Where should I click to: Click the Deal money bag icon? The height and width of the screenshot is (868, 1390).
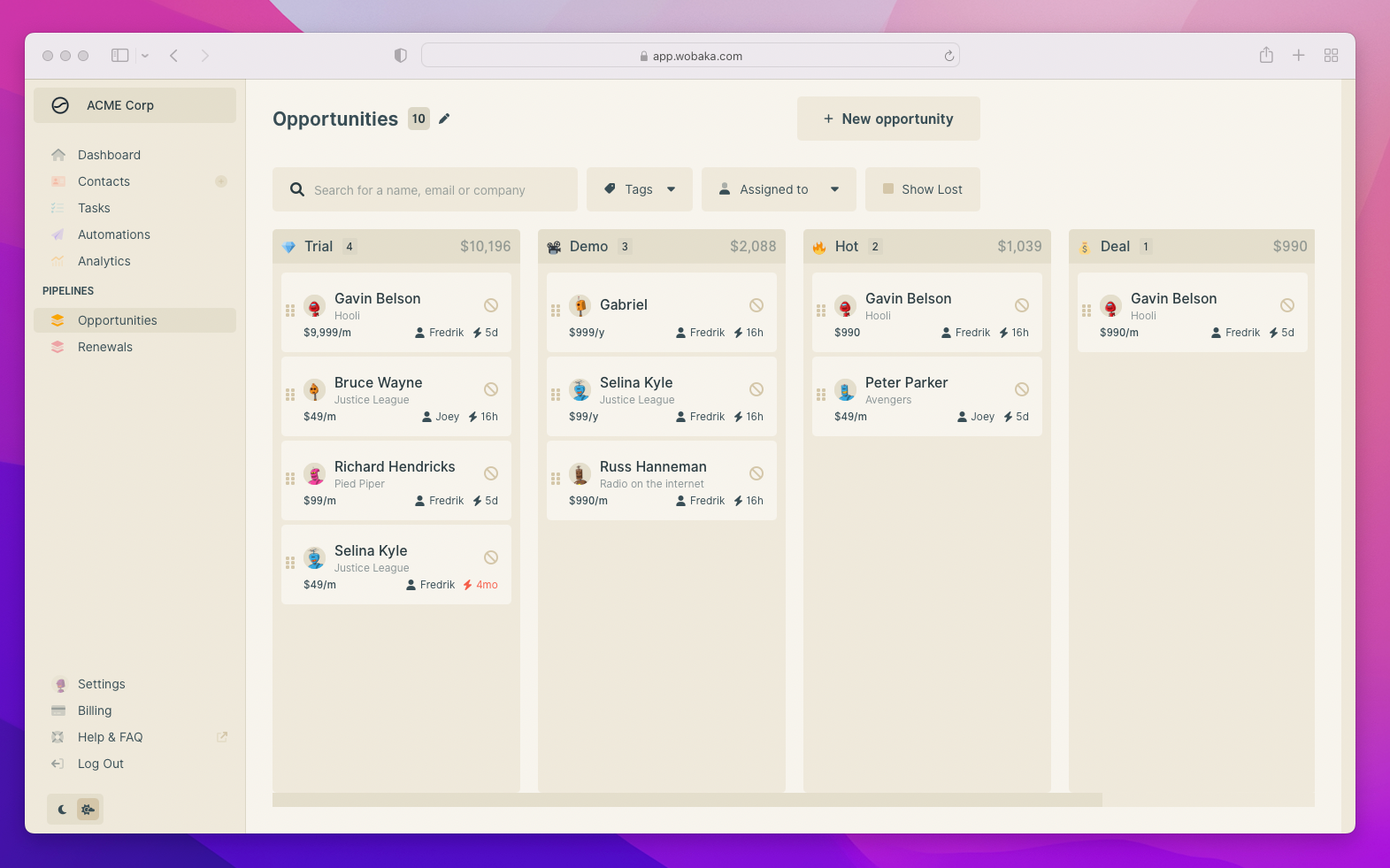(1085, 247)
